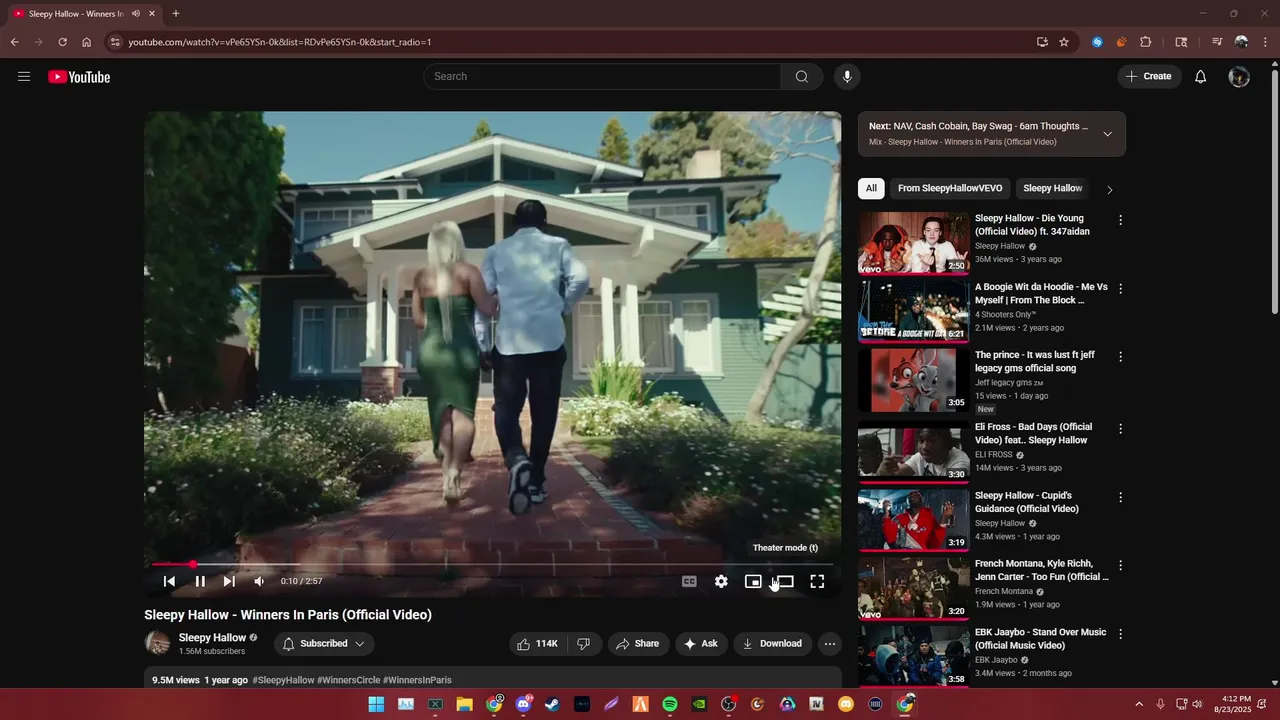Download the video
Viewport: 1280px width, 720px height.
(x=772, y=644)
